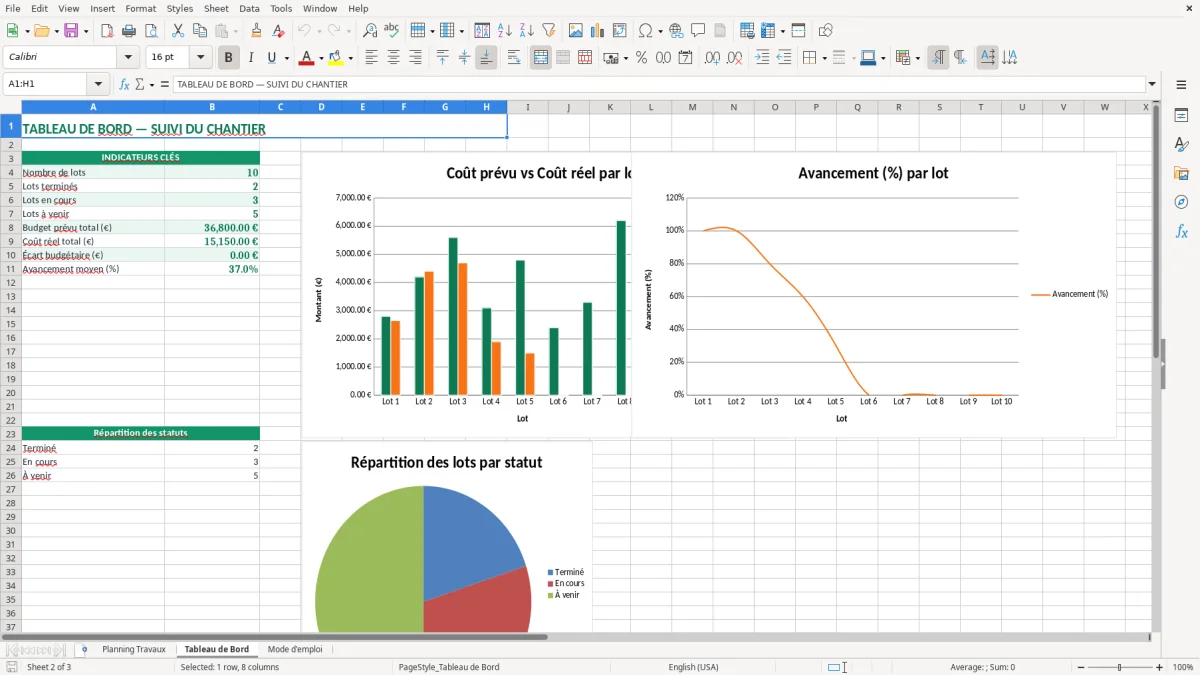Viewport: 1200px width, 675px height.
Task: Open the Sheet menu
Action: [x=216, y=8]
